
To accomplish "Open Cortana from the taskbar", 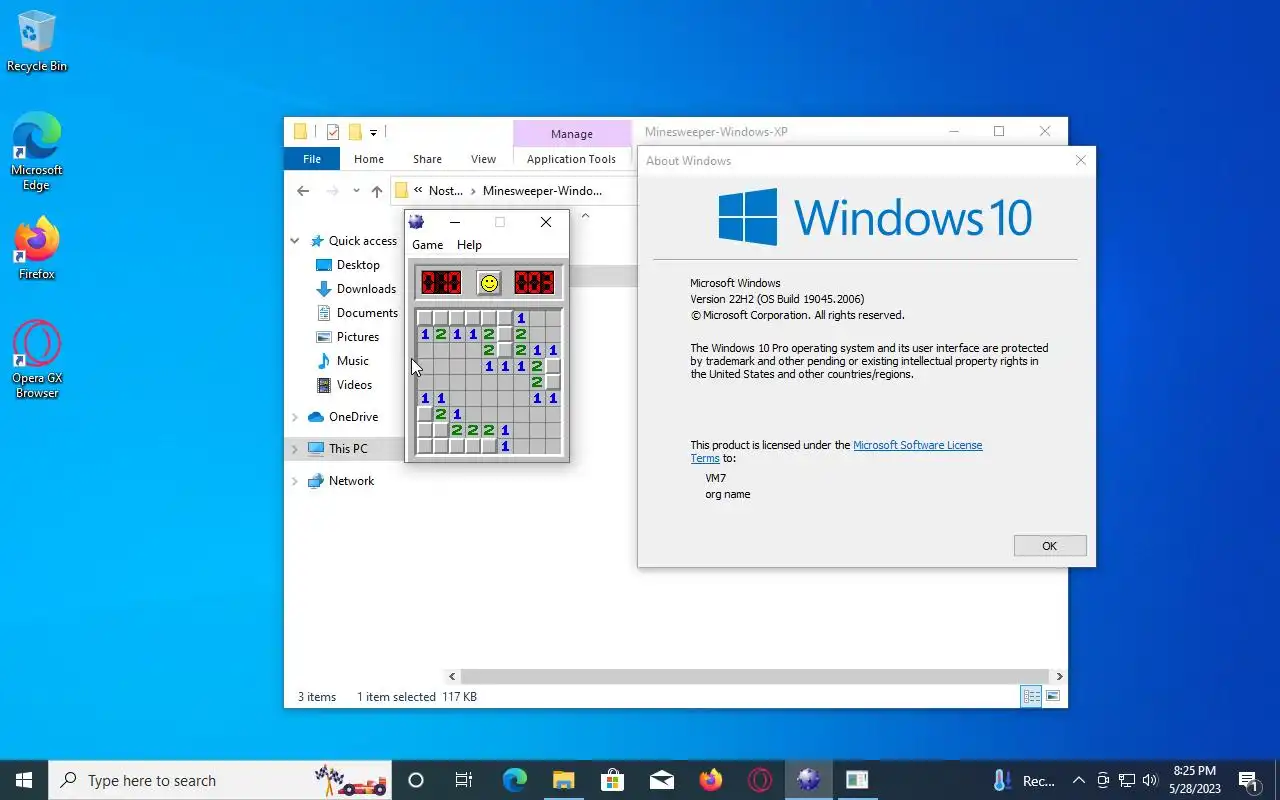I will tap(416, 780).
